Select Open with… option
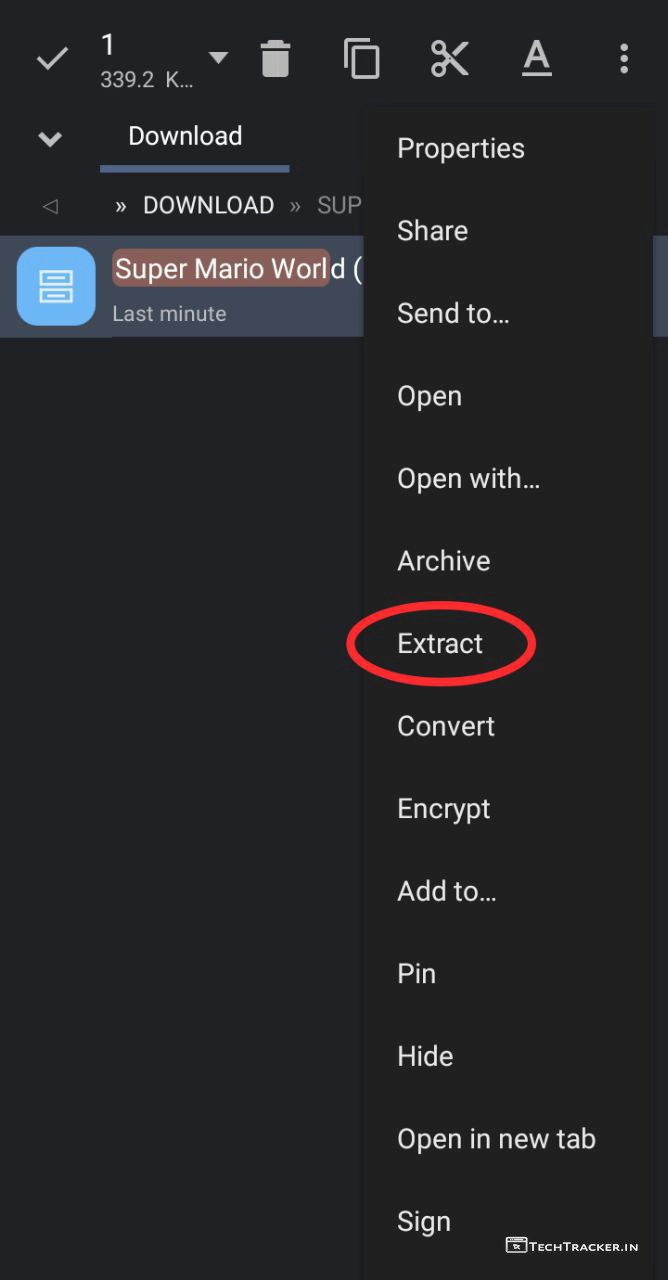This screenshot has height=1280, width=668. [468, 479]
